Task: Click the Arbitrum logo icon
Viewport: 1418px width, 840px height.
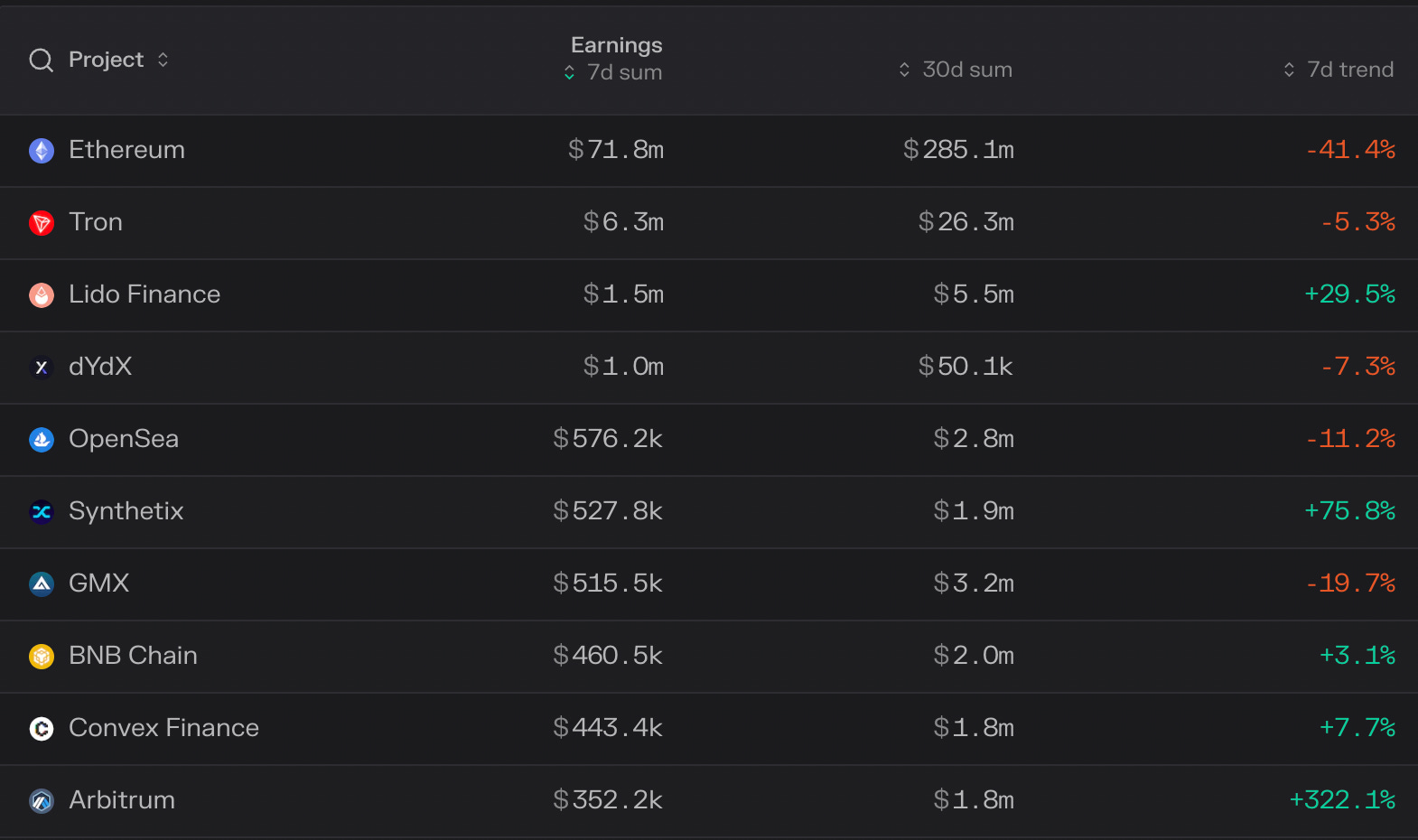Action: 42,801
